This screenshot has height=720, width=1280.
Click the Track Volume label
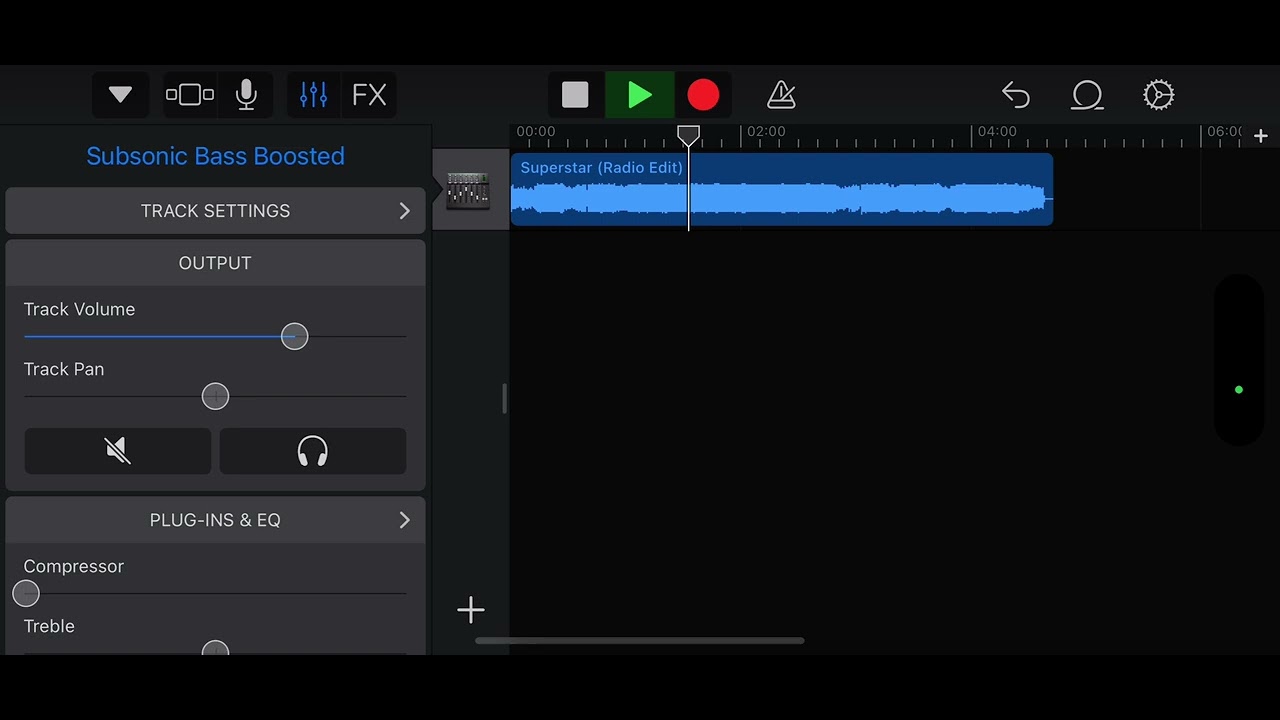[79, 309]
